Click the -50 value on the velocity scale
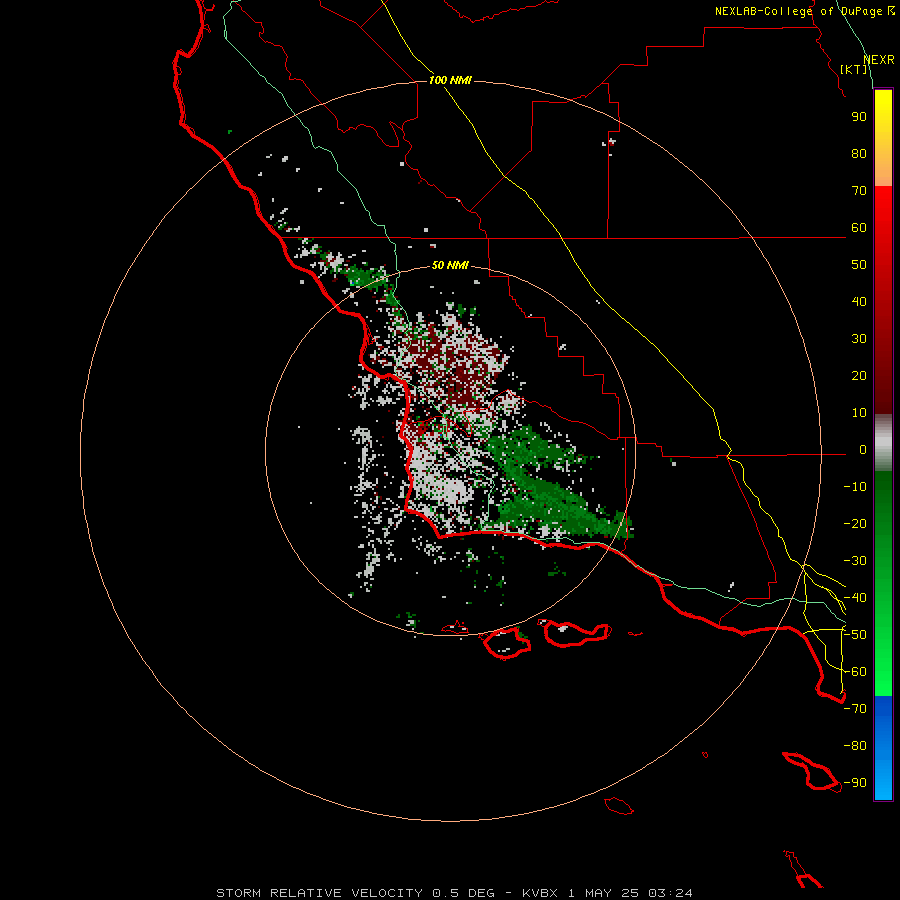The image size is (900, 900). pos(855,635)
